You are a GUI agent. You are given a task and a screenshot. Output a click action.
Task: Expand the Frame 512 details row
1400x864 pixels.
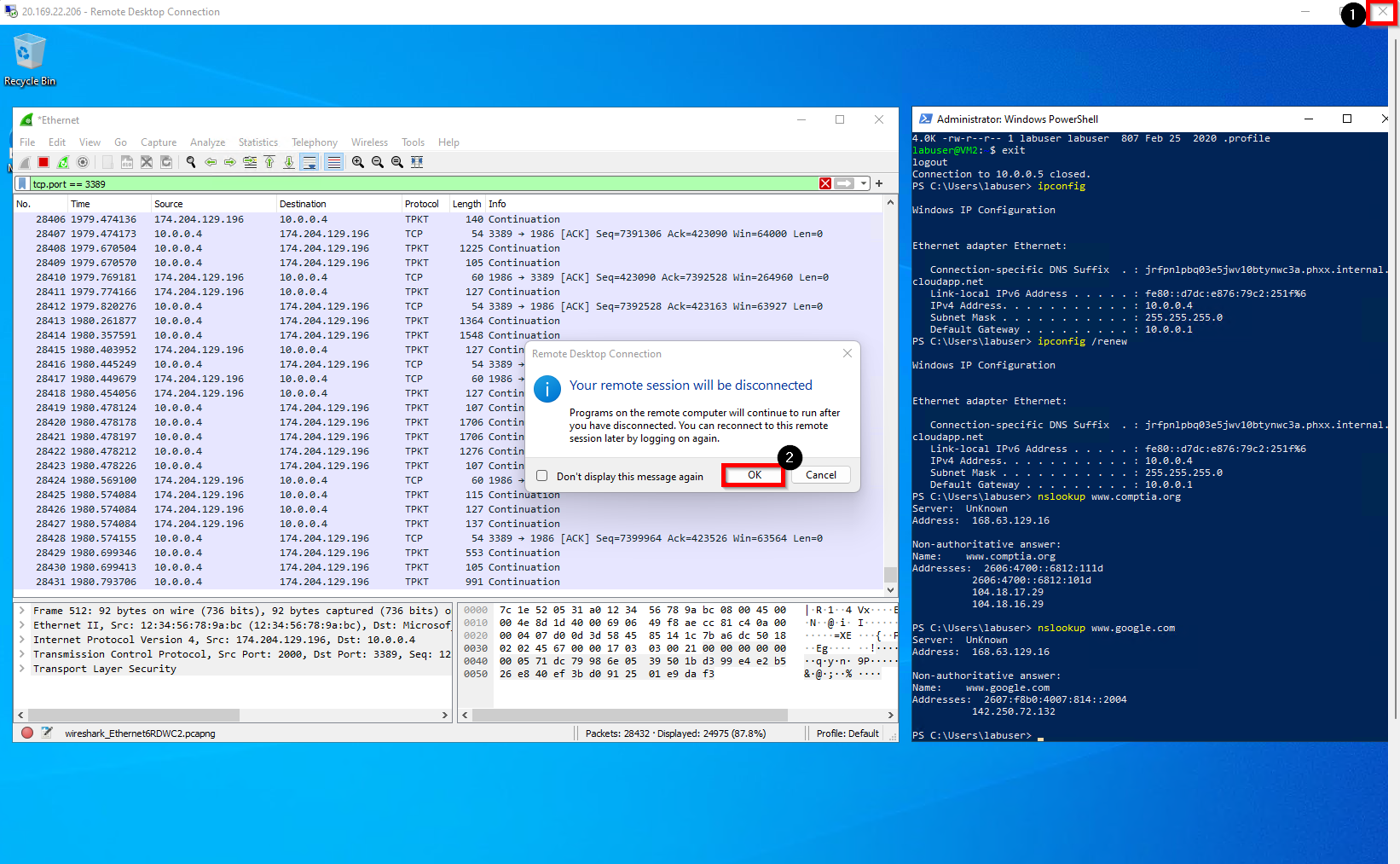[21, 611]
